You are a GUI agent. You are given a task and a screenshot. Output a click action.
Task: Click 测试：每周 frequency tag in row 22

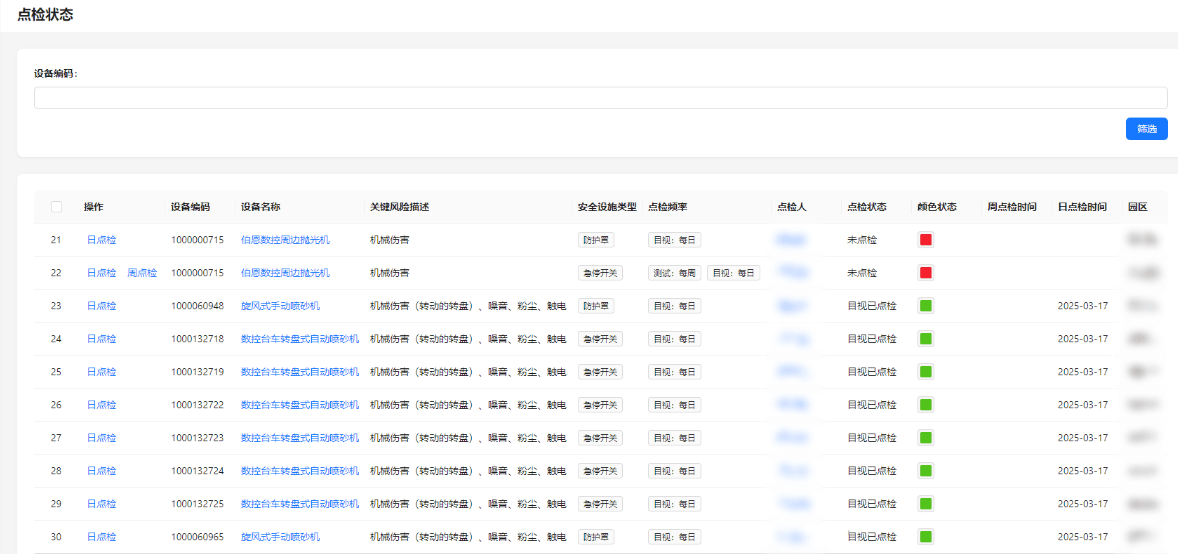(x=674, y=273)
